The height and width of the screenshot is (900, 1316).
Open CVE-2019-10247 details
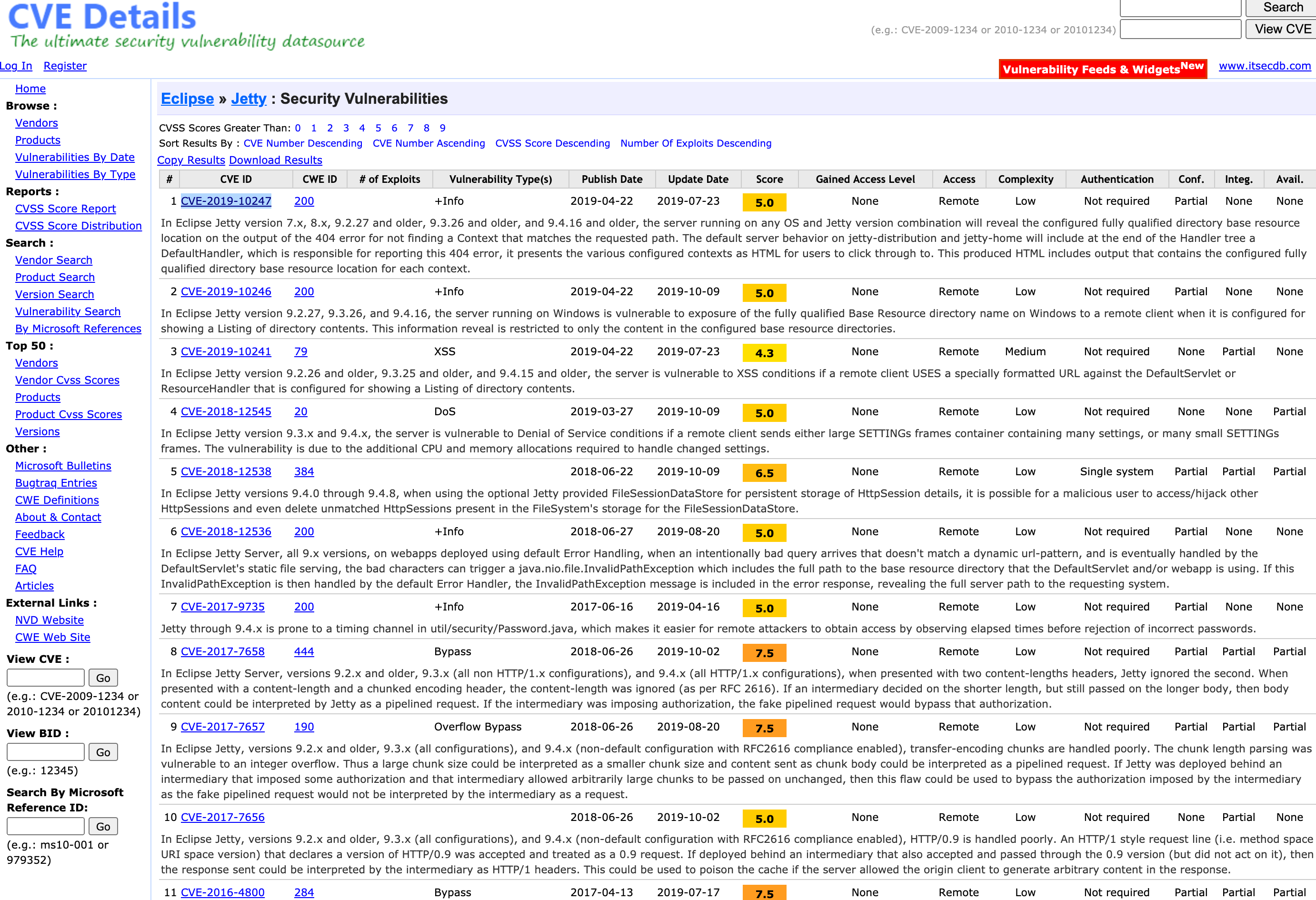226,201
